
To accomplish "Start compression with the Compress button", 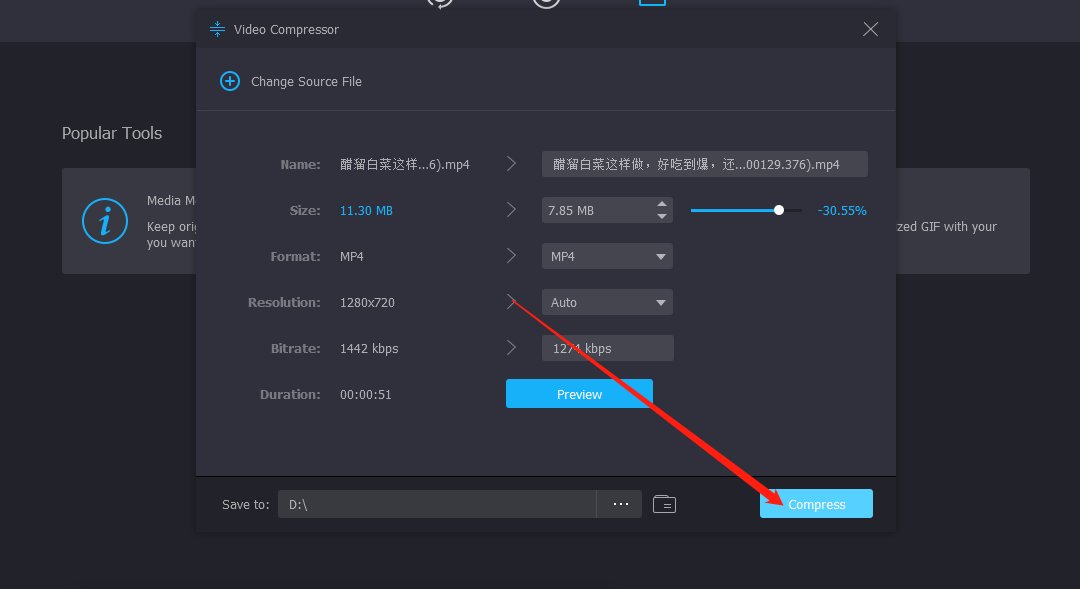I will 816,504.
